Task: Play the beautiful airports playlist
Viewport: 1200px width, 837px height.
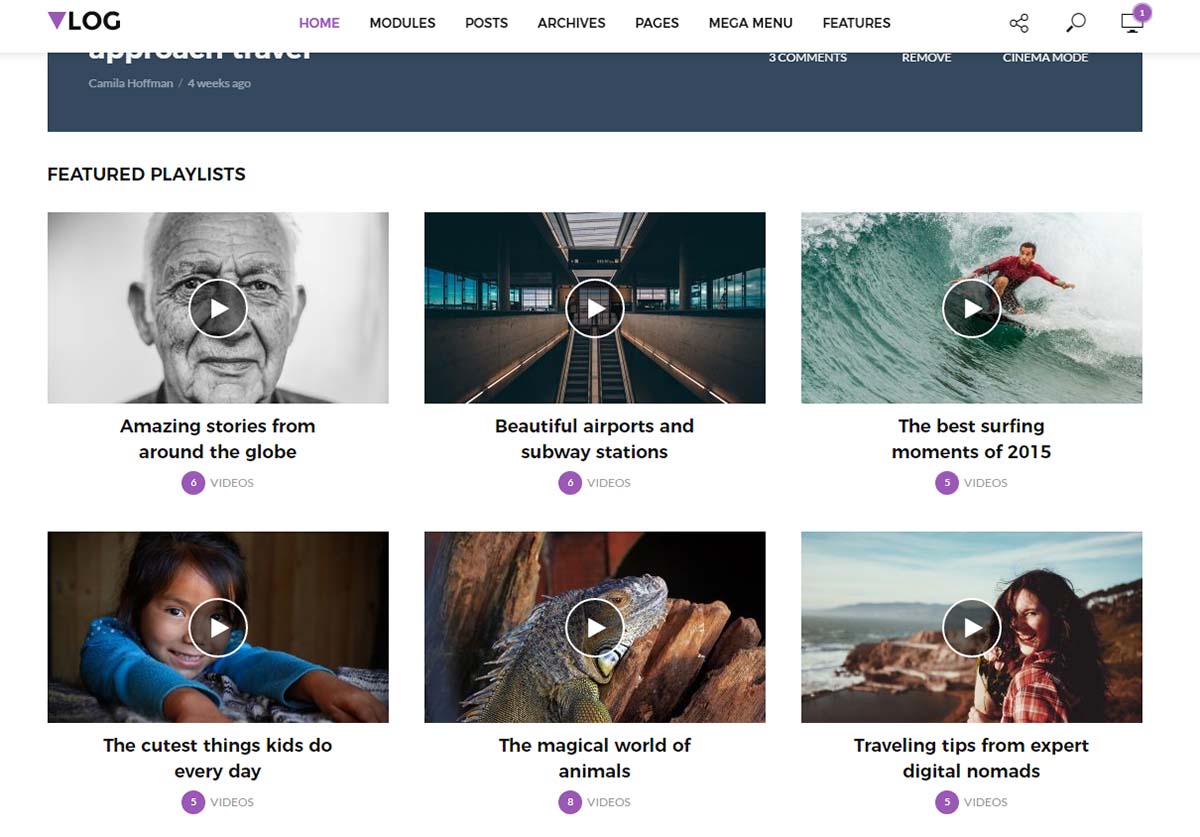Action: point(594,308)
